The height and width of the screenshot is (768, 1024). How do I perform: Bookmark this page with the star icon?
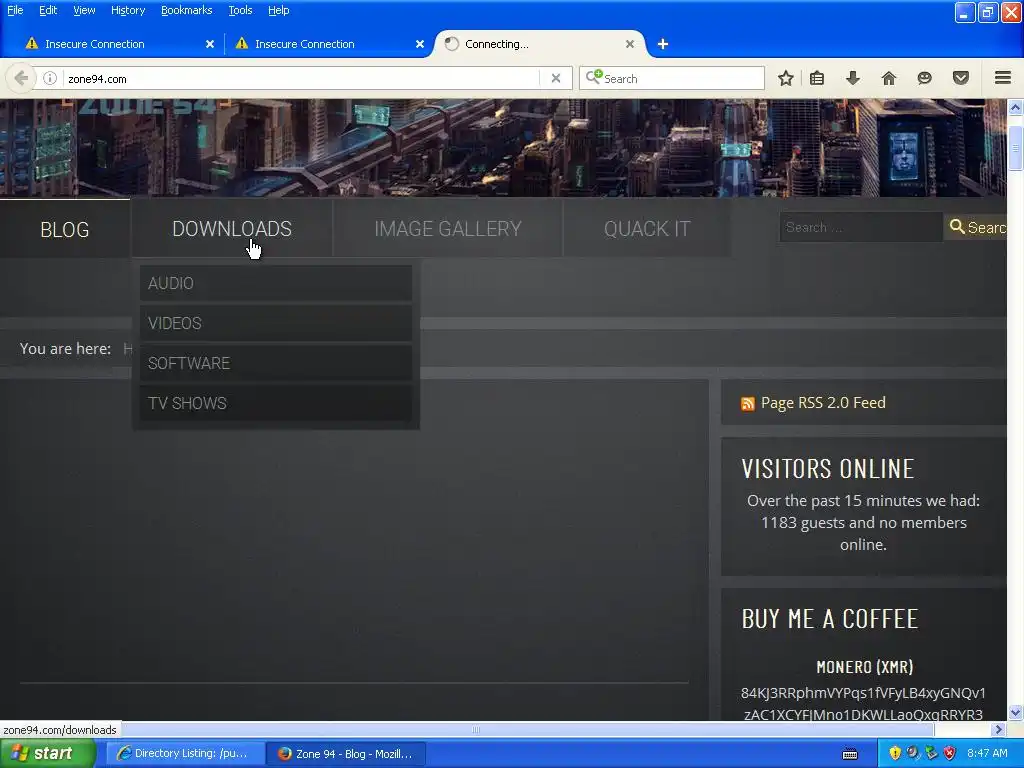click(786, 78)
